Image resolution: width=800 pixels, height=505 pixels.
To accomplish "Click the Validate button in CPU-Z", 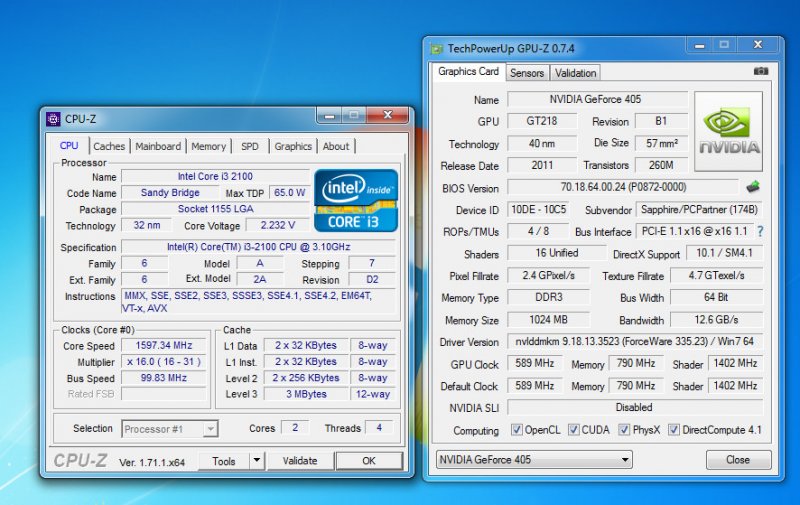I will pyautogui.click(x=300, y=461).
